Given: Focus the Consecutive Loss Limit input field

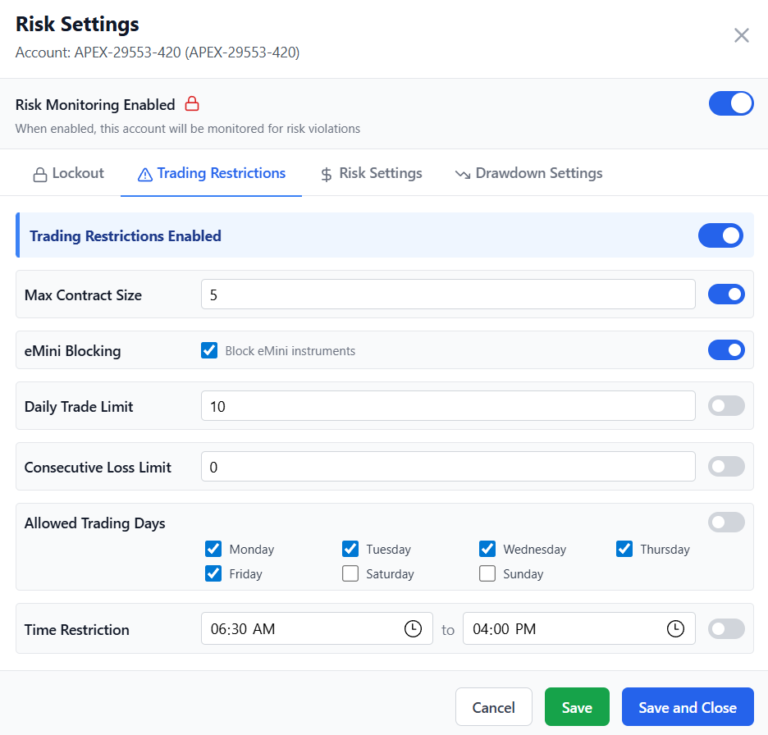Looking at the screenshot, I should [x=447, y=467].
